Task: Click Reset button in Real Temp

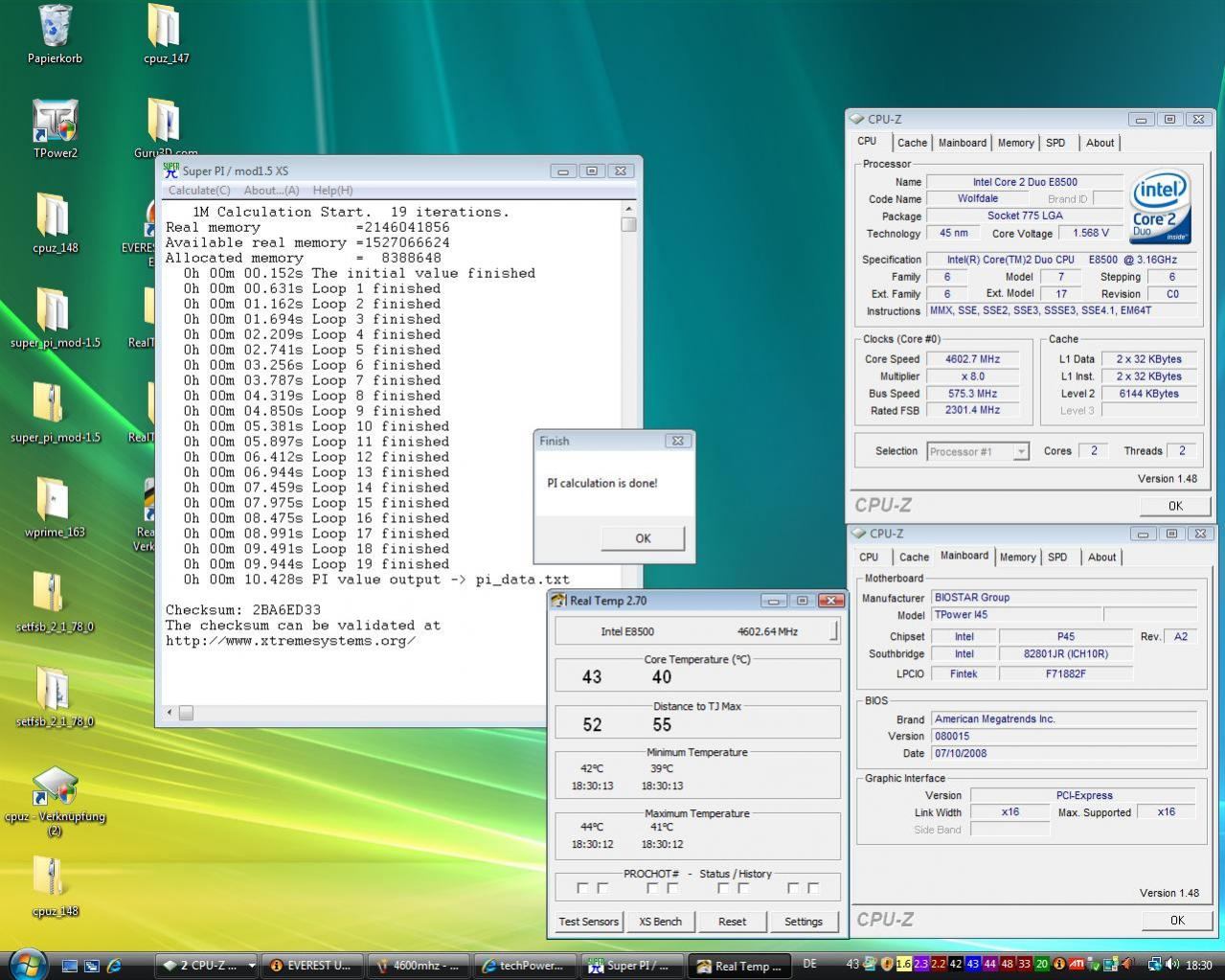Action: 732,922
